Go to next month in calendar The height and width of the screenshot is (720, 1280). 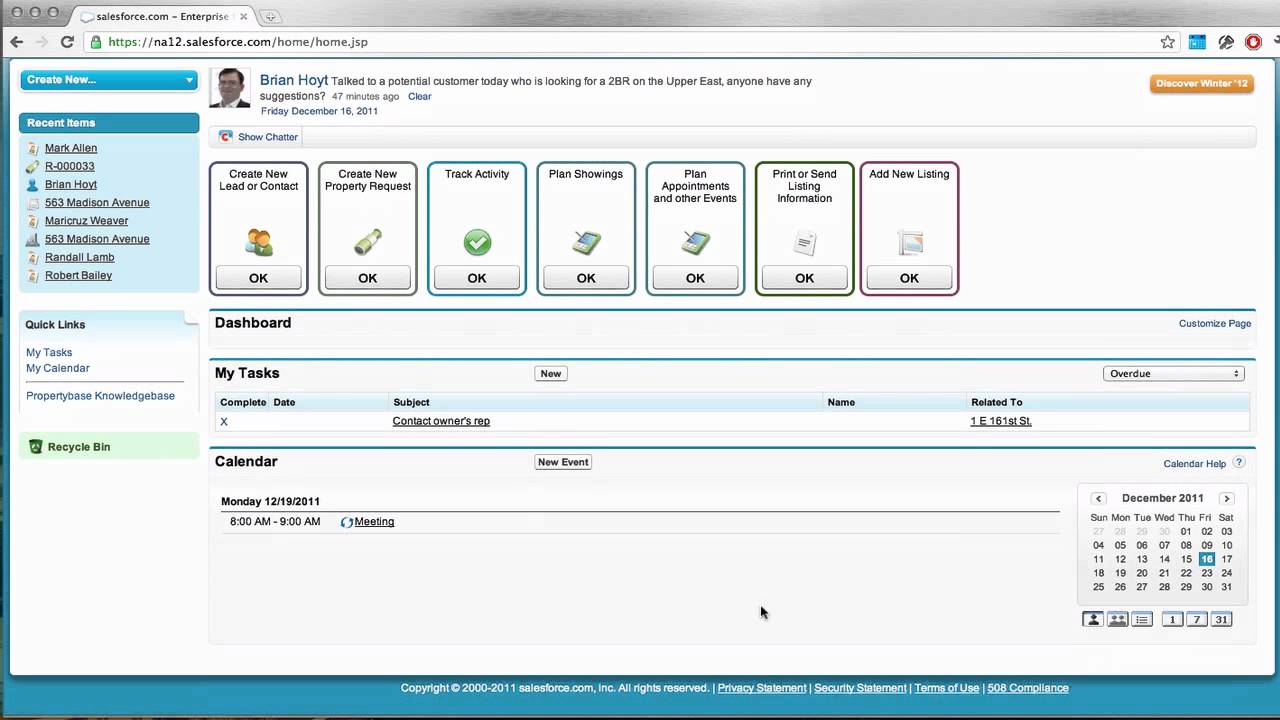[1227, 498]
